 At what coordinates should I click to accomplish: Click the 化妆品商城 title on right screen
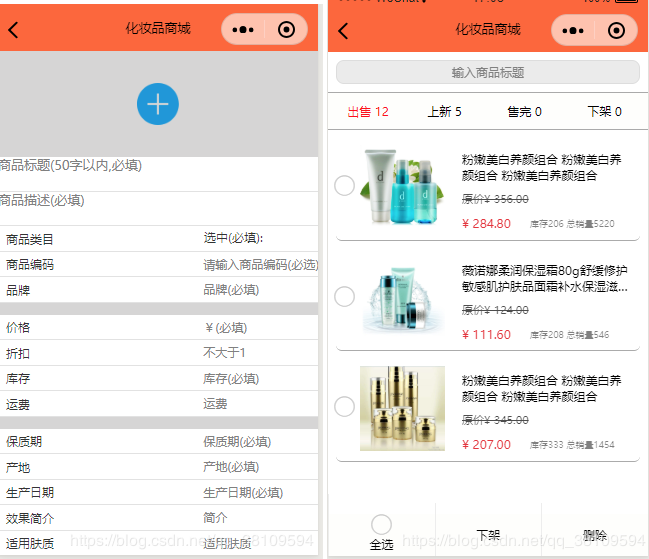(488, 29)
